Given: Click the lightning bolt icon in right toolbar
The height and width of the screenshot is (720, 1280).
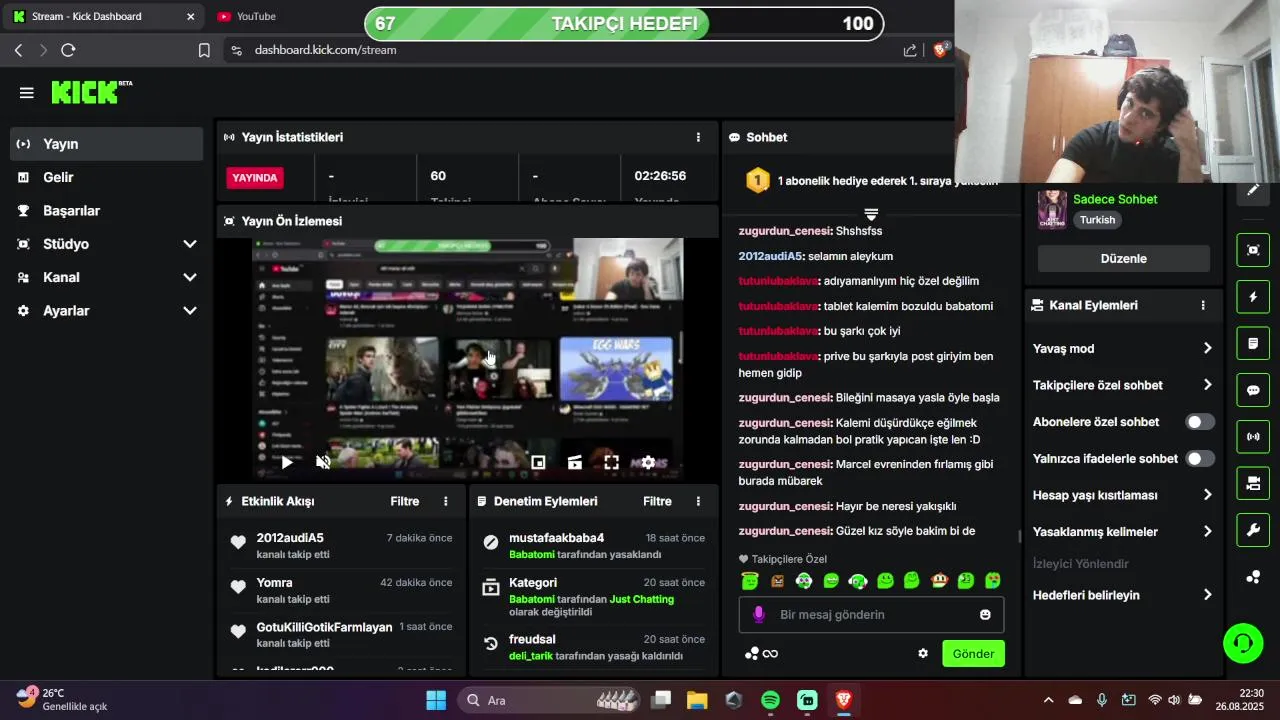Looking at the screenshot, I should pyautogui.click(x=1253, y=297).
